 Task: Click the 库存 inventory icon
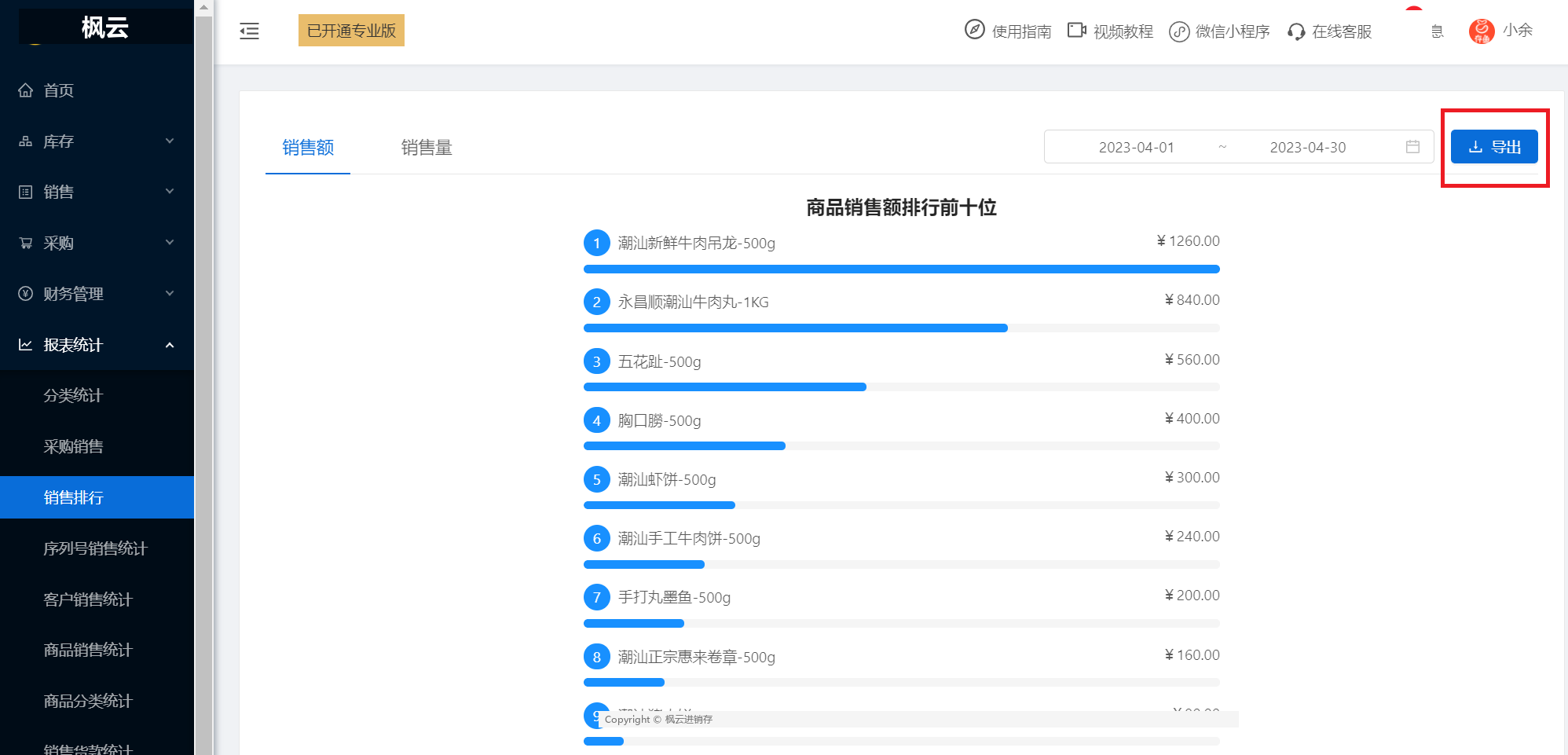pos(26,141)
